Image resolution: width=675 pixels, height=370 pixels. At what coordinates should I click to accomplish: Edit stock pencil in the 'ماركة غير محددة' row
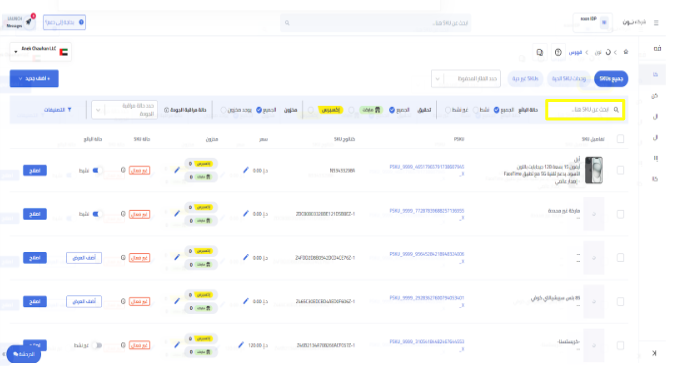point(177,214)
